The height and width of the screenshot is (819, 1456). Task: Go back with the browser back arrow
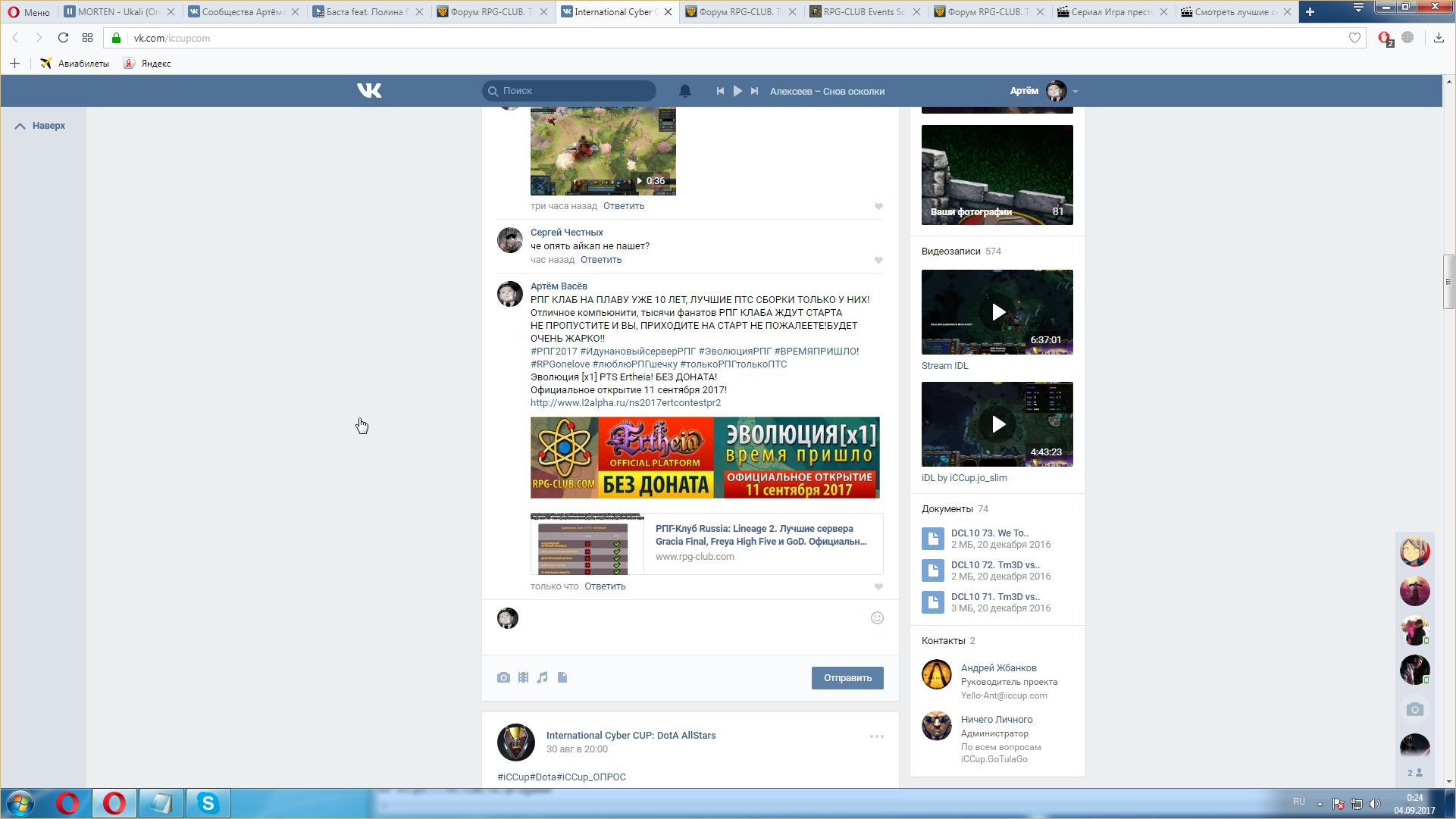15,38
